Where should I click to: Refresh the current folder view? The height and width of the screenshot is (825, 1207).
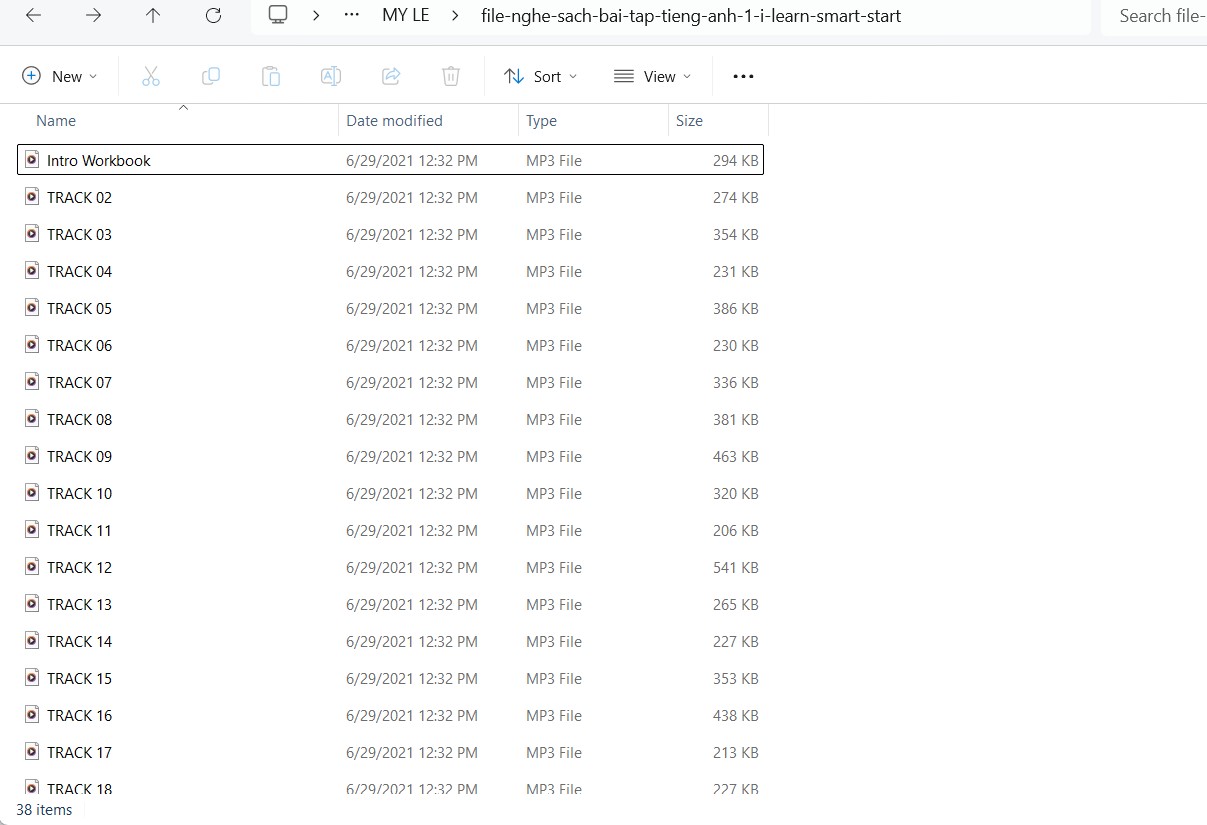click(x=213, y=16)
